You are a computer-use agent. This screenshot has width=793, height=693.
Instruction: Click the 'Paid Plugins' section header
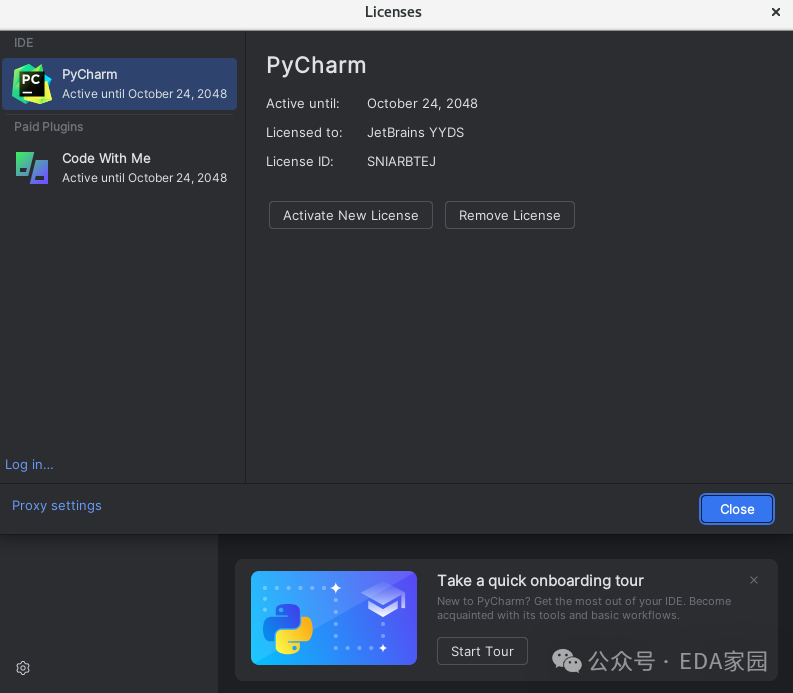coord(49,126)
